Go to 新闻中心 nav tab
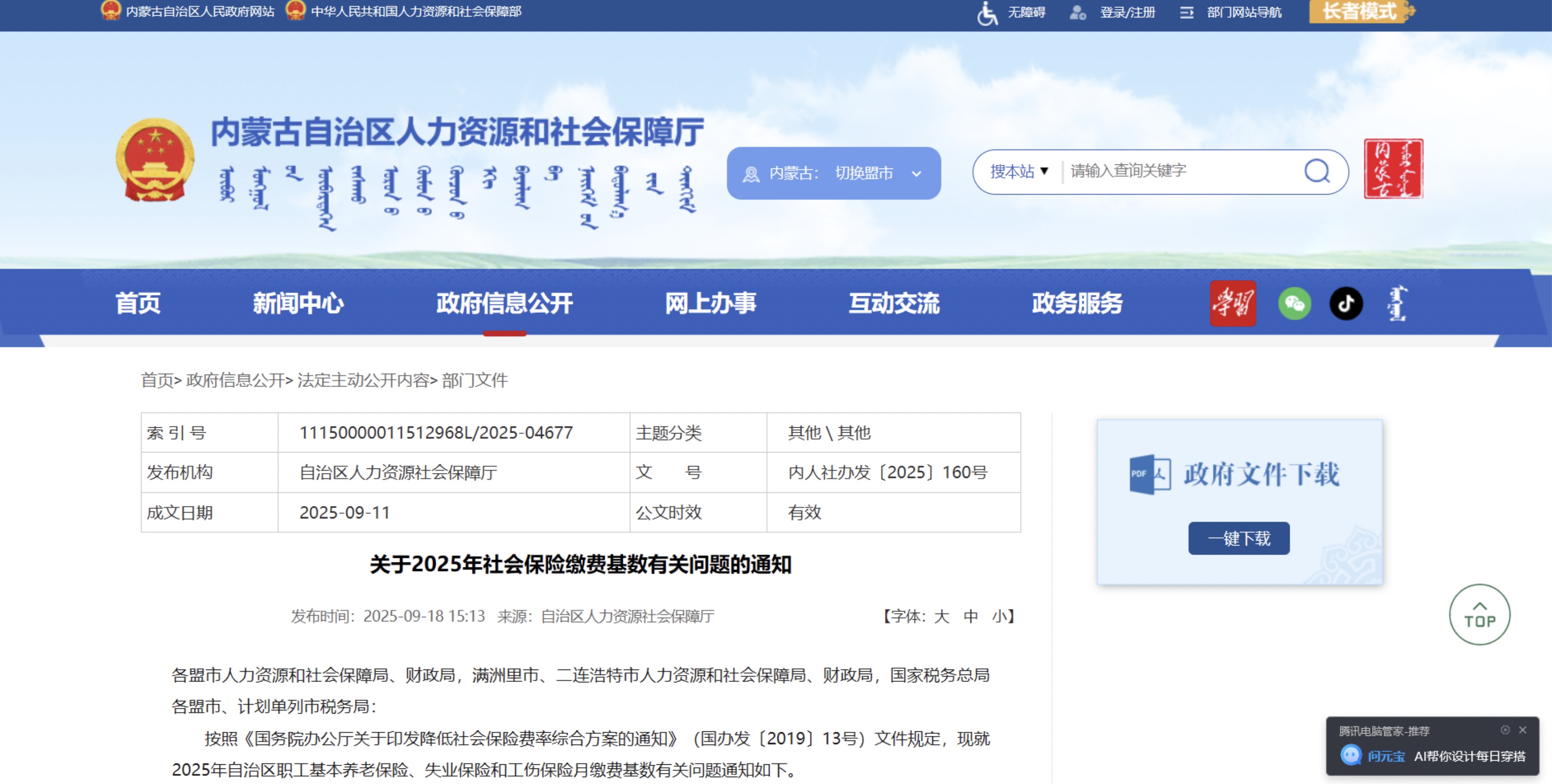 (298, 304)
